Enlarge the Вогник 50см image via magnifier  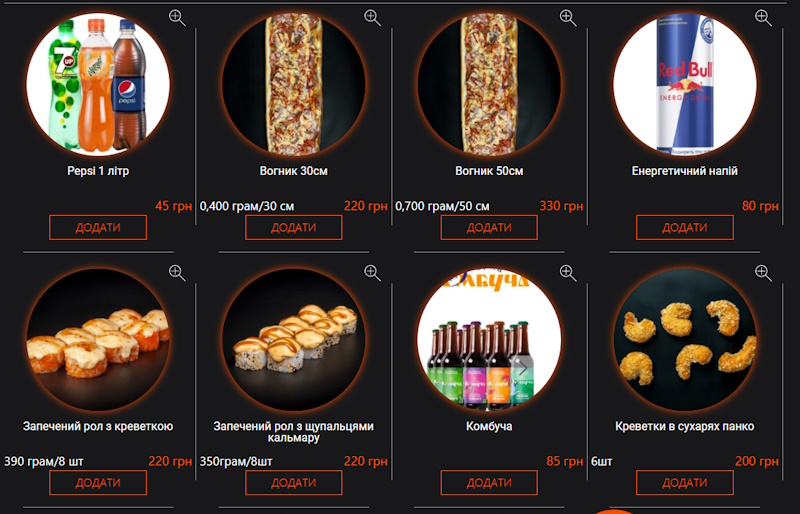click(568, 18)
